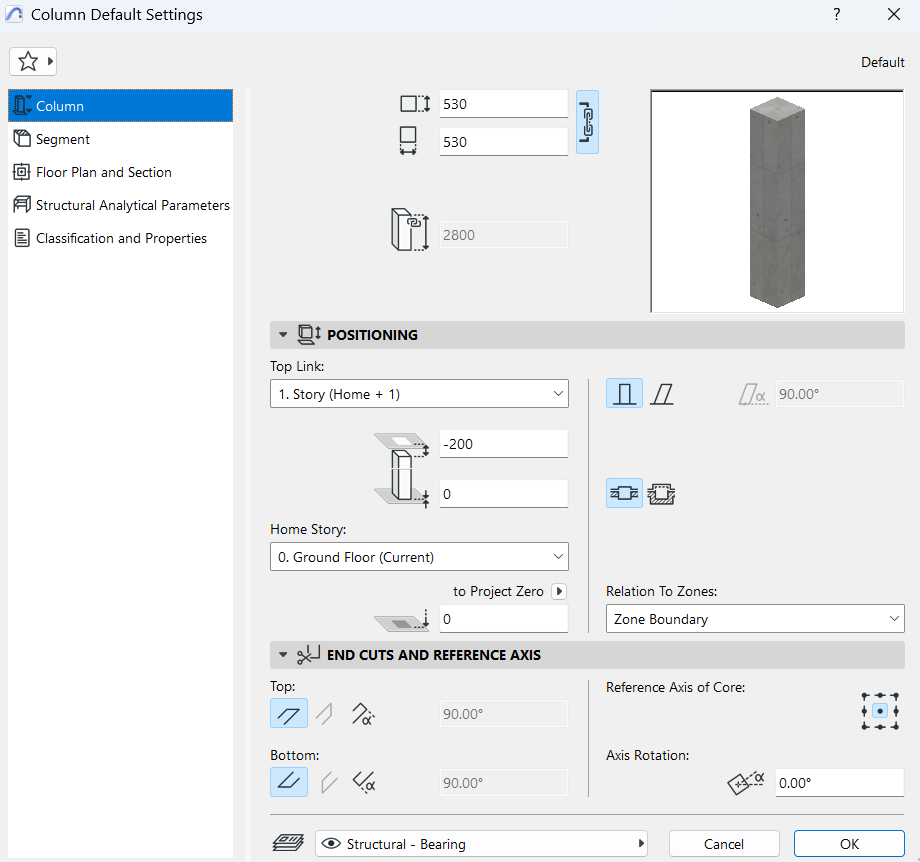920x862 pixels.
Task: Click the top and bottom offset column diagram
Action: point(402,470)
